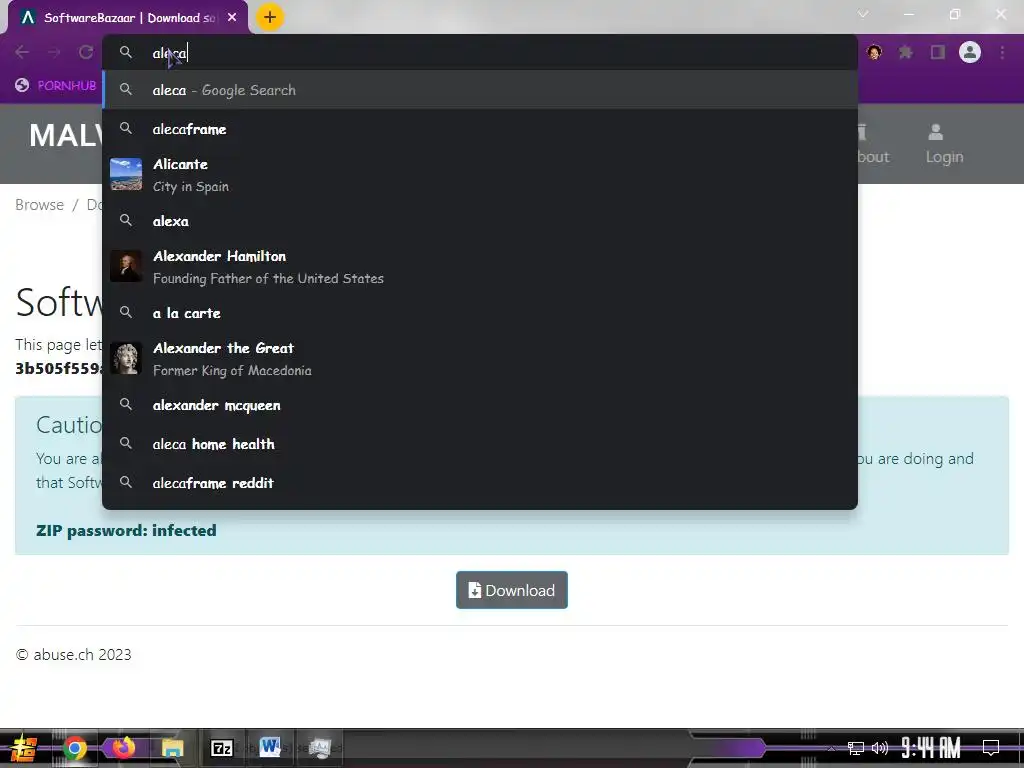Click the Alexander Hamilton portrait thumbnail

point(126,266)
